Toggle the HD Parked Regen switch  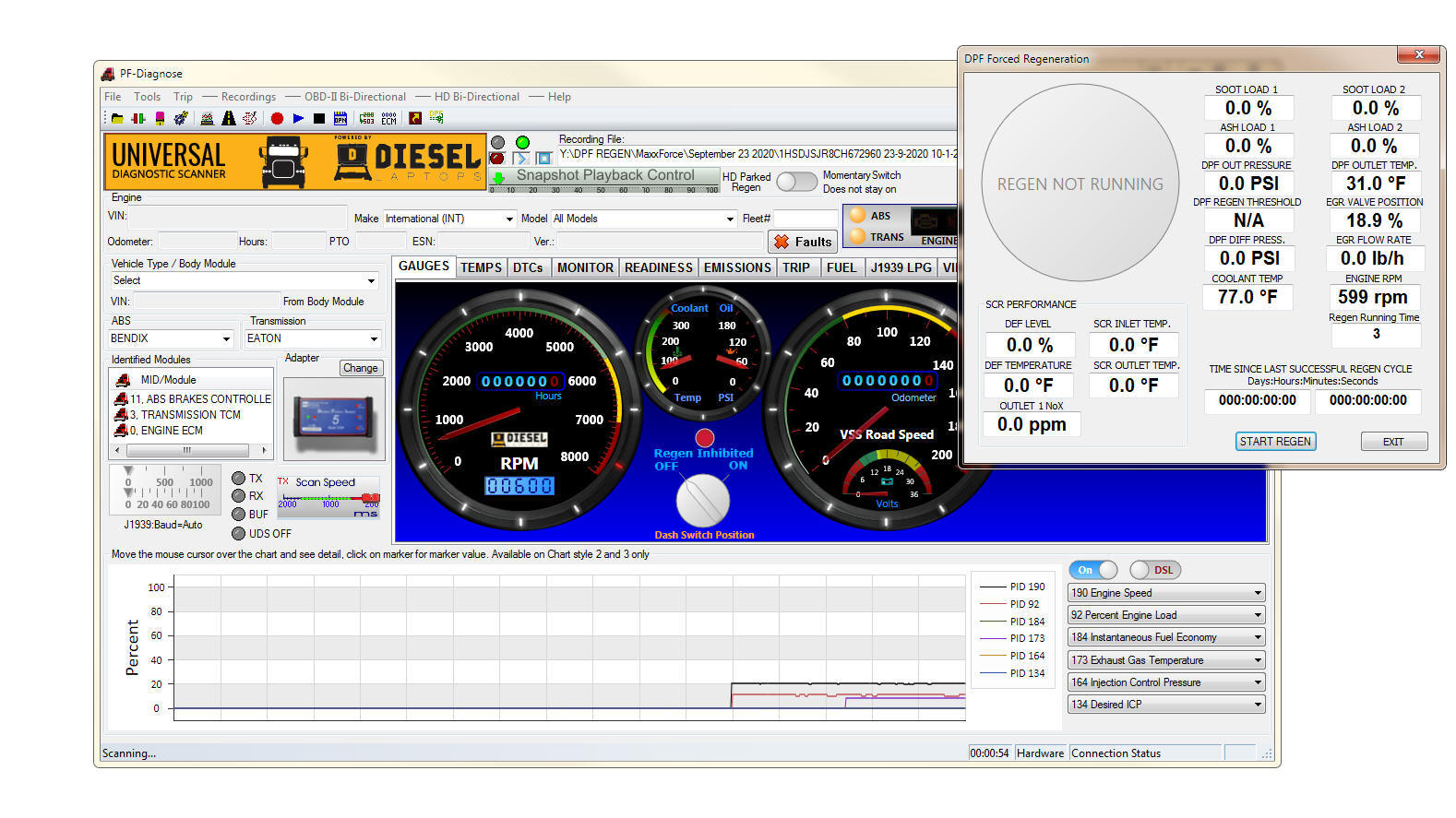(796, 182)
